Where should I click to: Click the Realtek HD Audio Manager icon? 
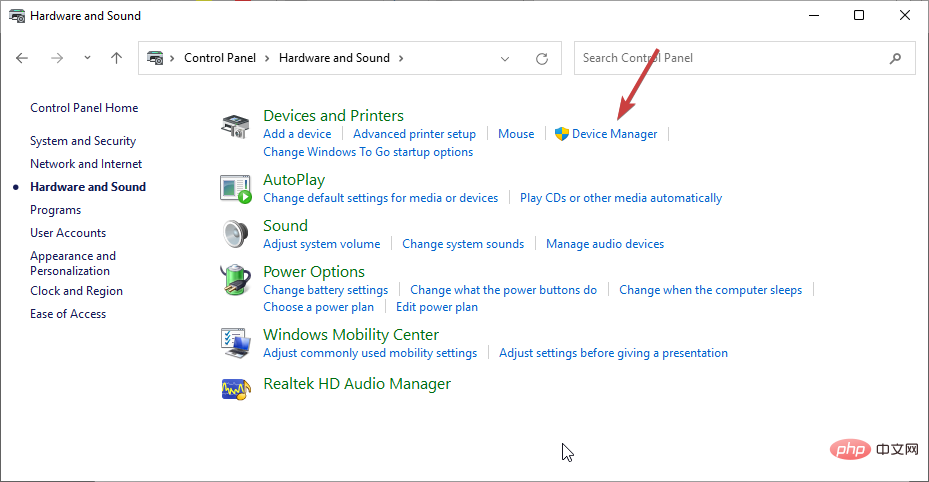click(235, 389)
